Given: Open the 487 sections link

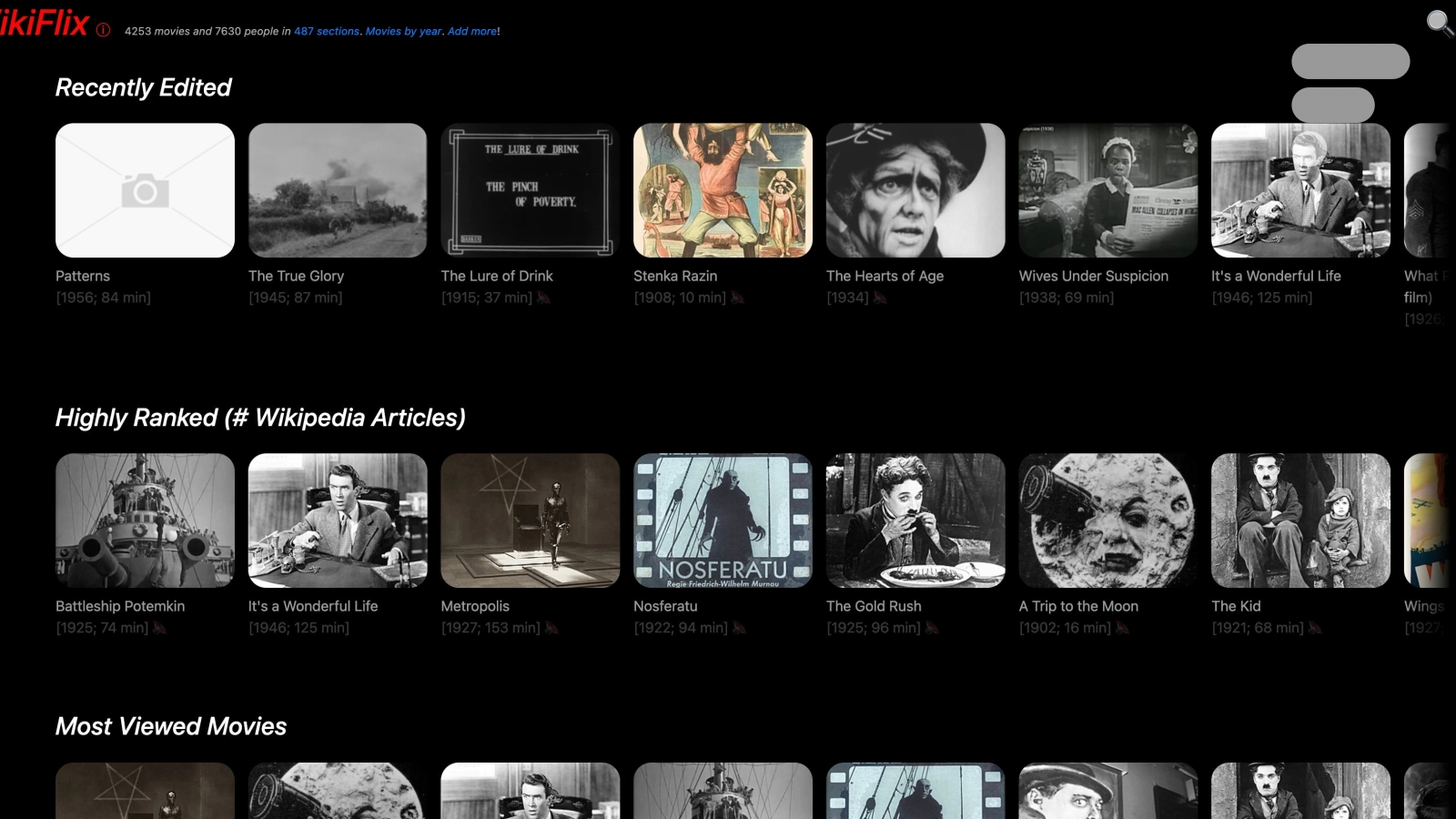Looking at the screenshot, I should [327, 31].
